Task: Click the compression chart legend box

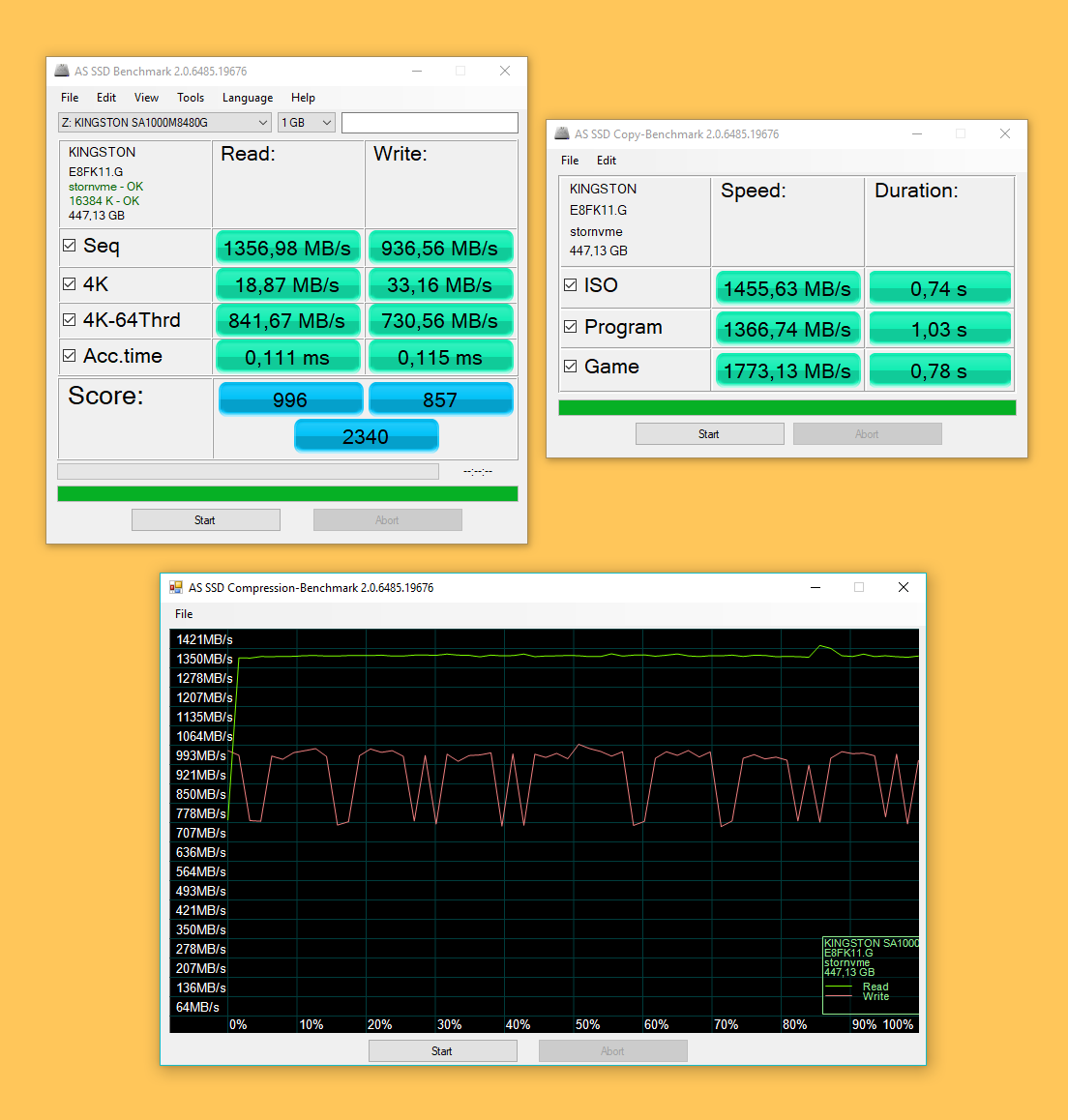Action: coord(871,975)
